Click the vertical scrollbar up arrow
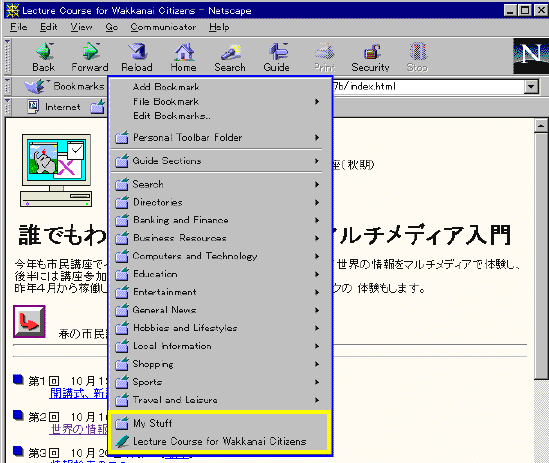549x463 pixels. click(541, 125)
